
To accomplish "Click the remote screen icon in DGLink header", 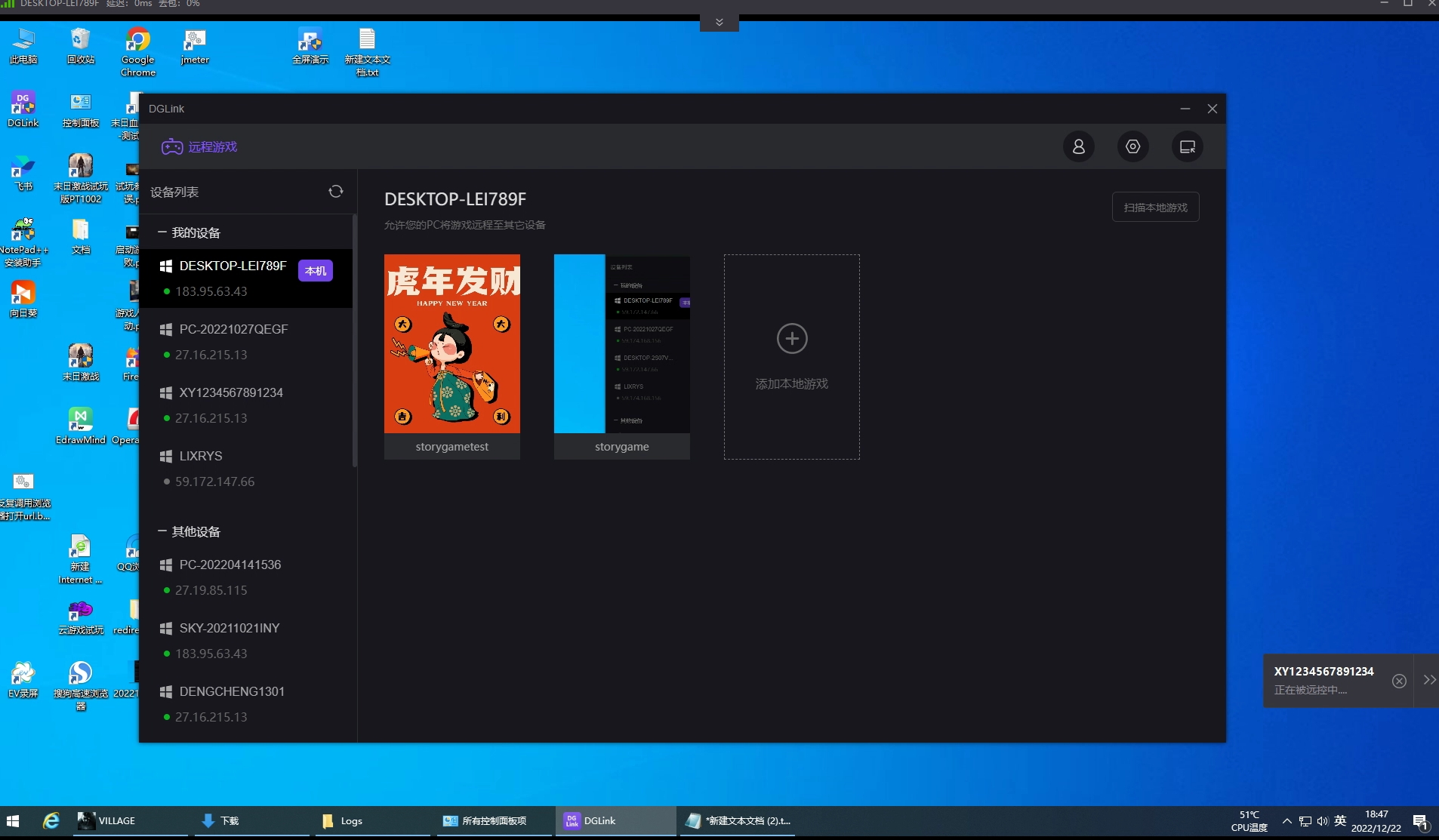I will tap(1187, 146).
